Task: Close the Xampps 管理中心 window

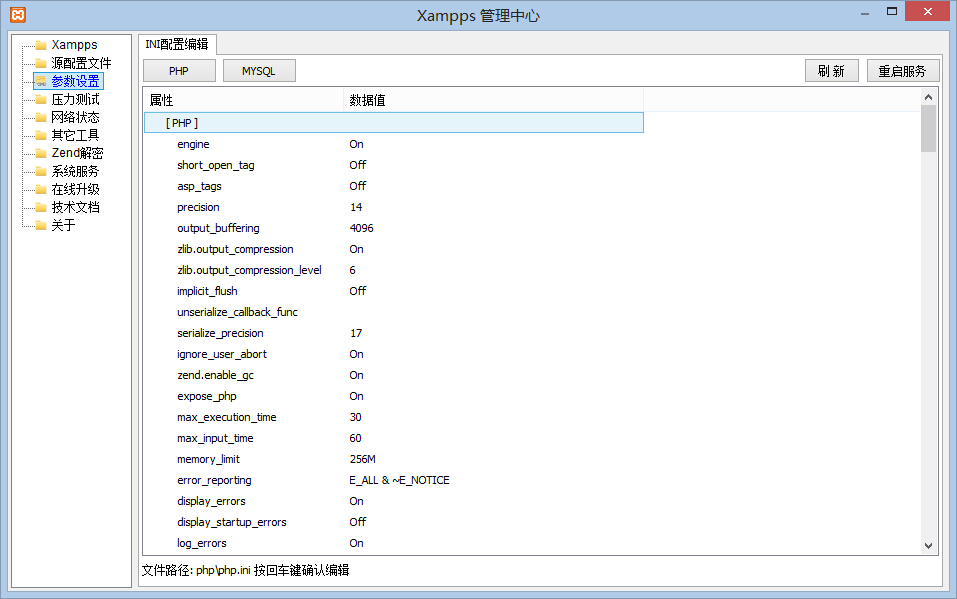Action: pos(927,12)
